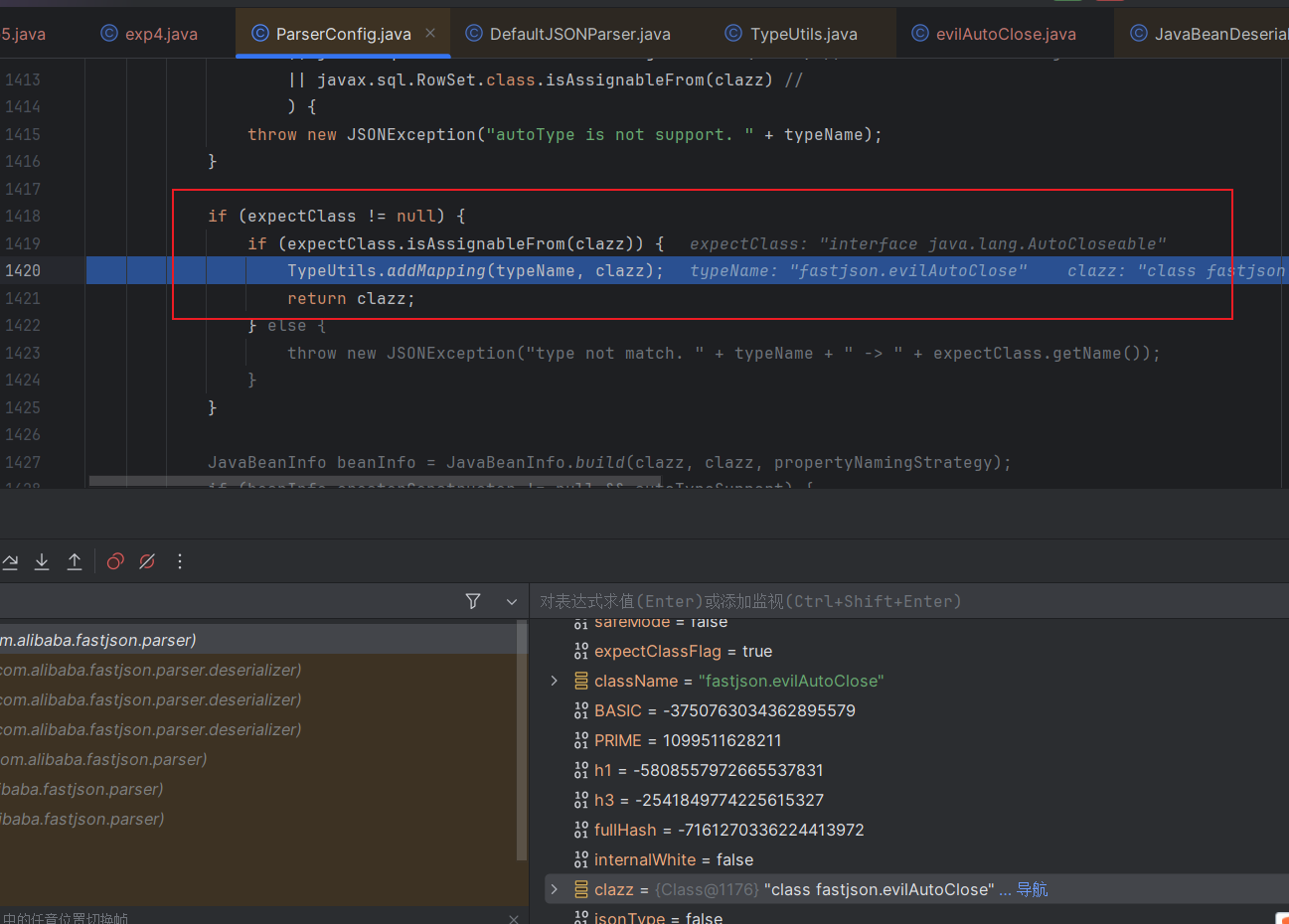Switch to the TypeUtils.java tab
Image resolution: width=1289 pixels, height=924 pixels.
(791, 34)
